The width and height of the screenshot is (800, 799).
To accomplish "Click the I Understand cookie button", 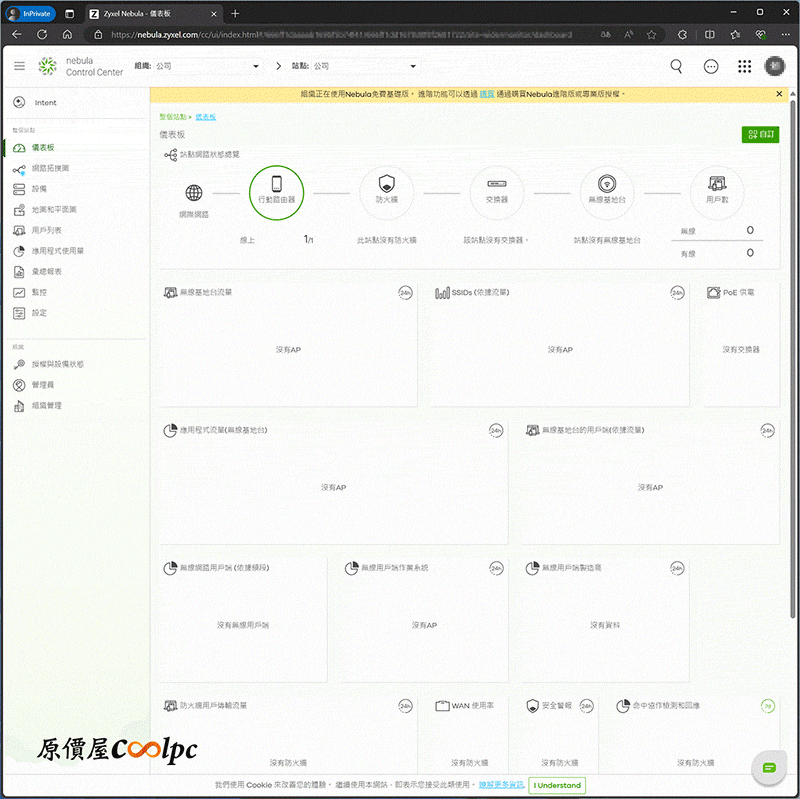I will [x=557, y=785].
